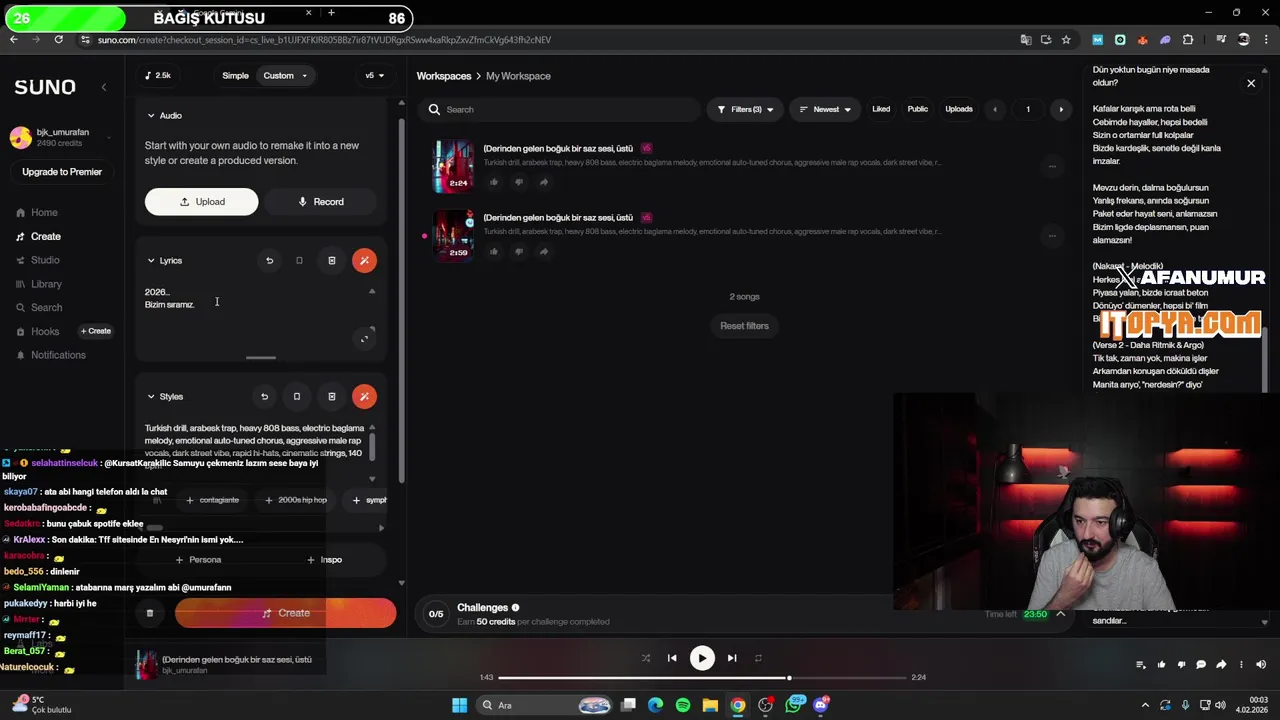This screenshot has height=720, width=1280.
Task: Toggle the Uploads filter
Action: point(959,109)
